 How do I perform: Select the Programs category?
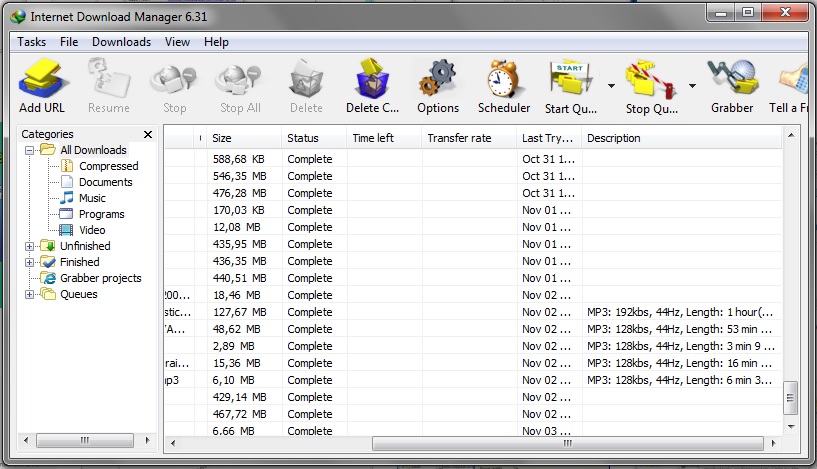[102, 214]
